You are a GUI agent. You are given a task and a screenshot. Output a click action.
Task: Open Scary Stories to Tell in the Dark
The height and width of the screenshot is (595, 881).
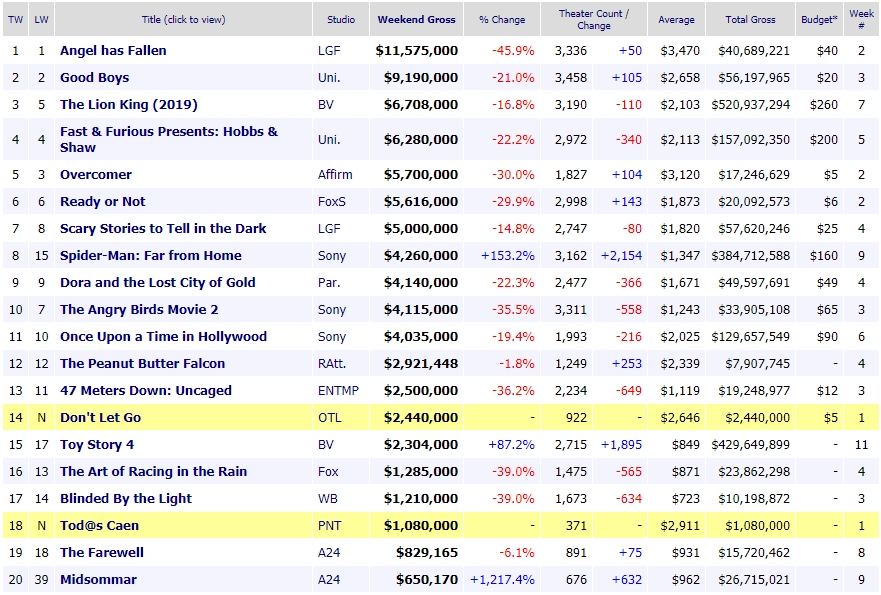pos(163,229)
